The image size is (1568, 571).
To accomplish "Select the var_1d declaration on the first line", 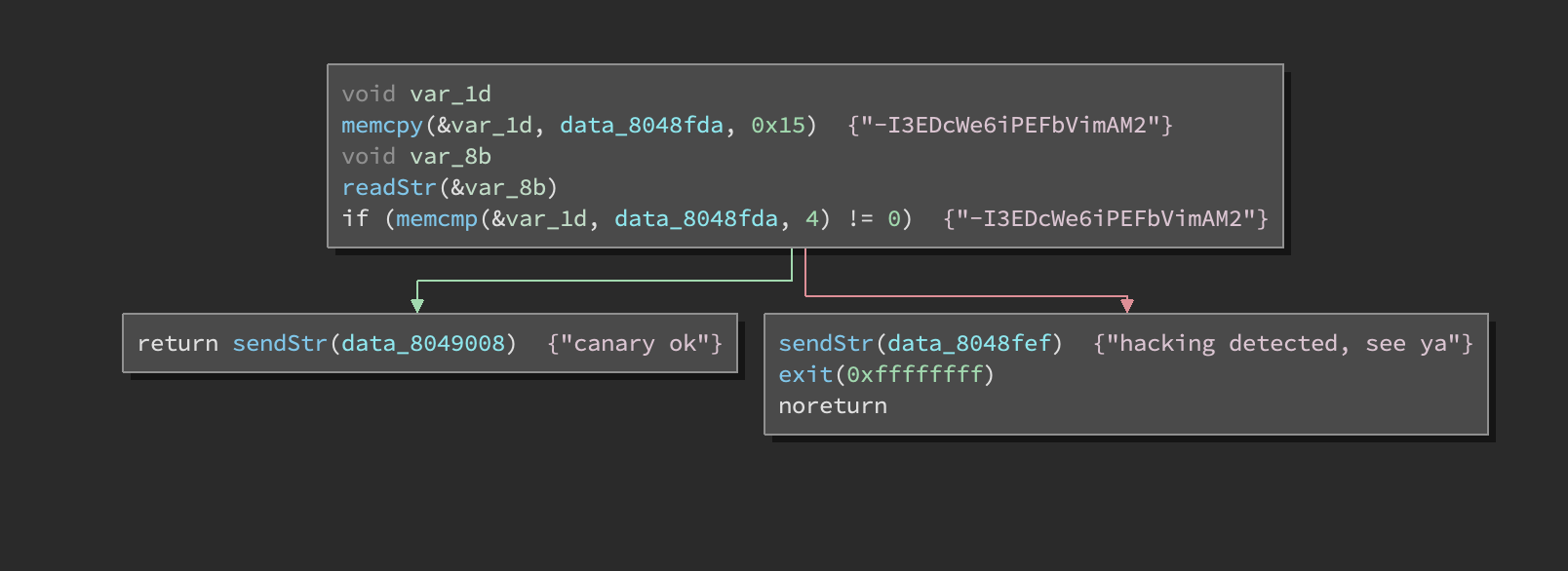I will (x=450, y=94).
